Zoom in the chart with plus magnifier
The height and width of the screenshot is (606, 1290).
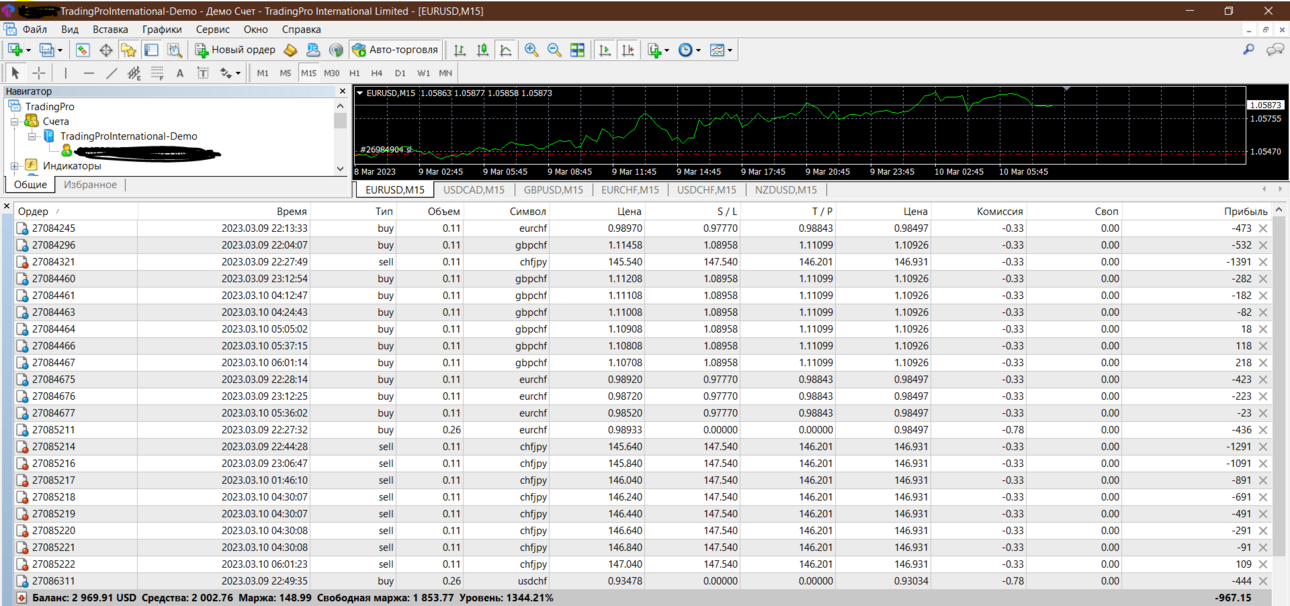531,49
